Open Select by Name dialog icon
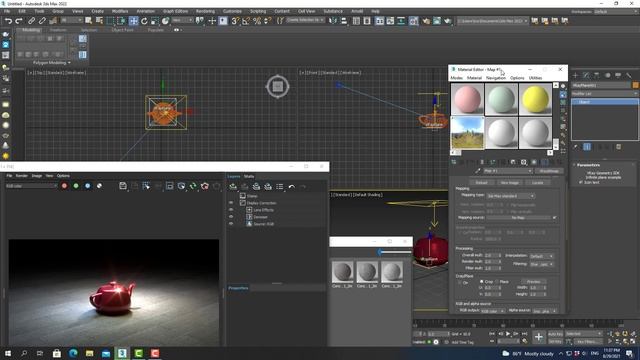 pyautogui.click(x=100, y=21)
